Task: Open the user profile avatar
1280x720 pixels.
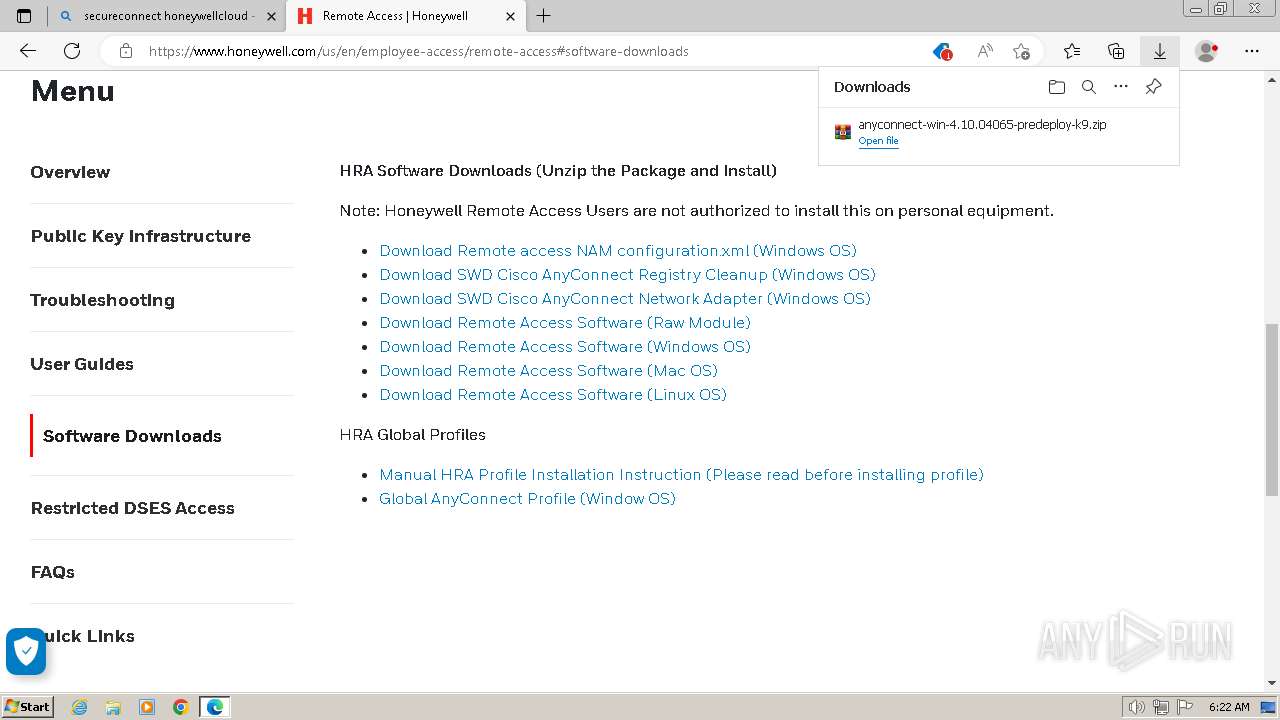Action: point(1207,51)
